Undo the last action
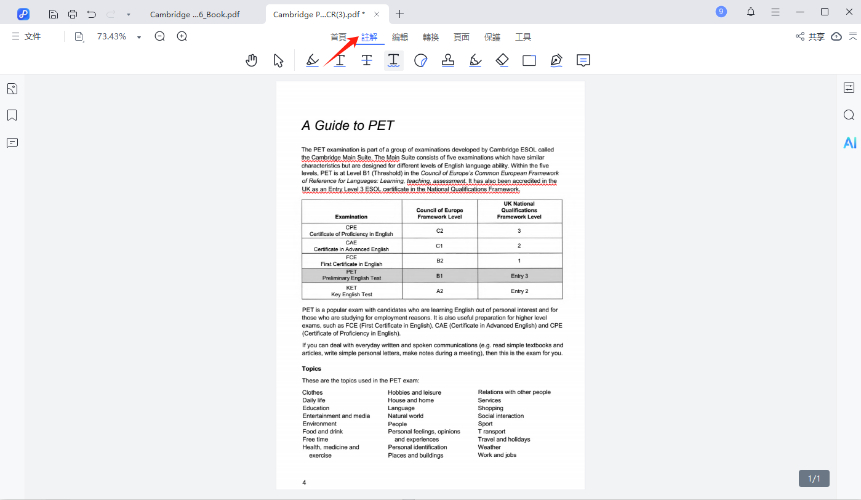The width and height of the screenshot is (861, 500). pos(91,14)
